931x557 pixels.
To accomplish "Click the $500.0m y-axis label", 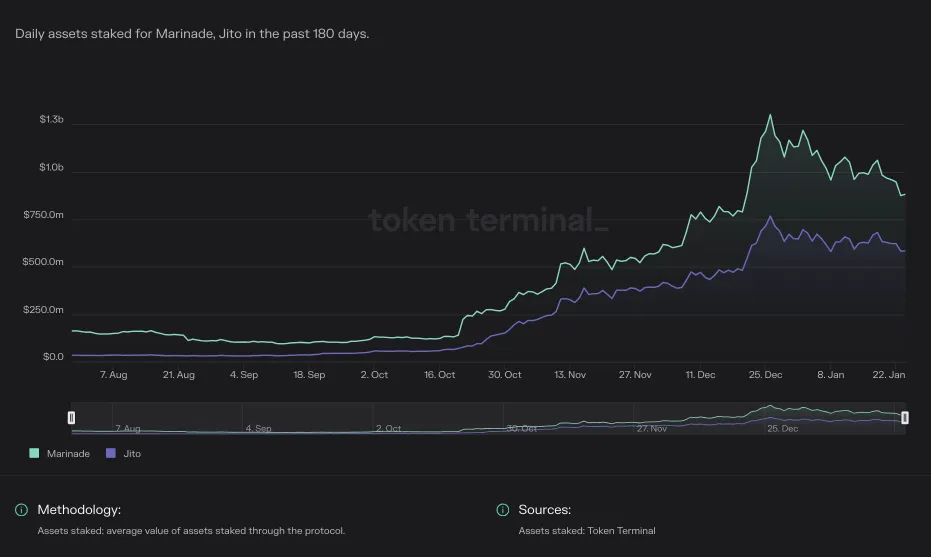I will pyautogui.click(x=43, y=262).
